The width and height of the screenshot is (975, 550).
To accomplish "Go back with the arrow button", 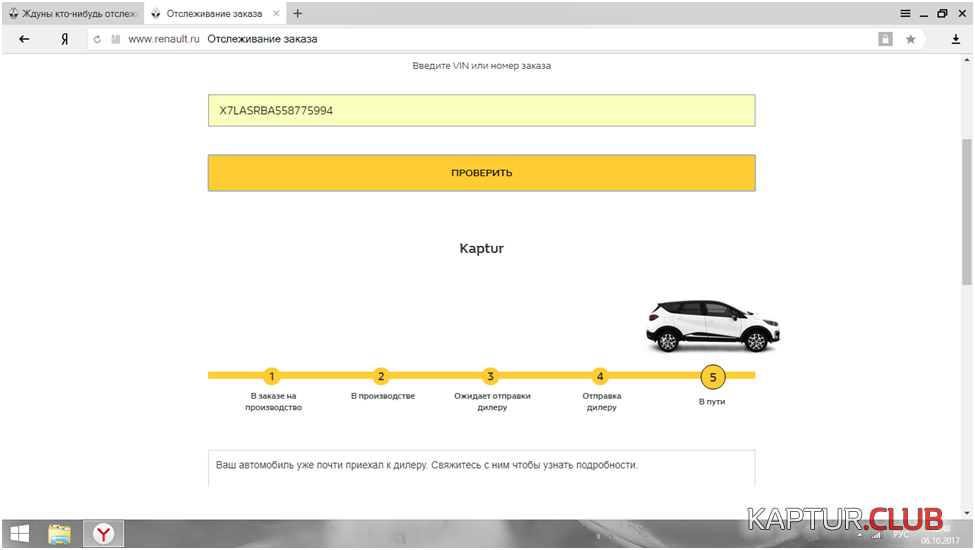I will 24,39.
